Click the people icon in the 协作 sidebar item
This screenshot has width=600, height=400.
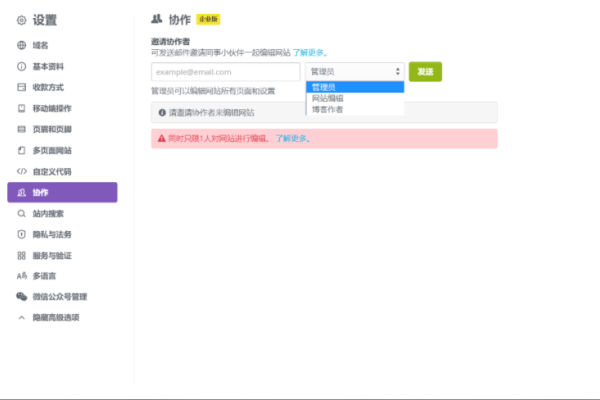21,193
